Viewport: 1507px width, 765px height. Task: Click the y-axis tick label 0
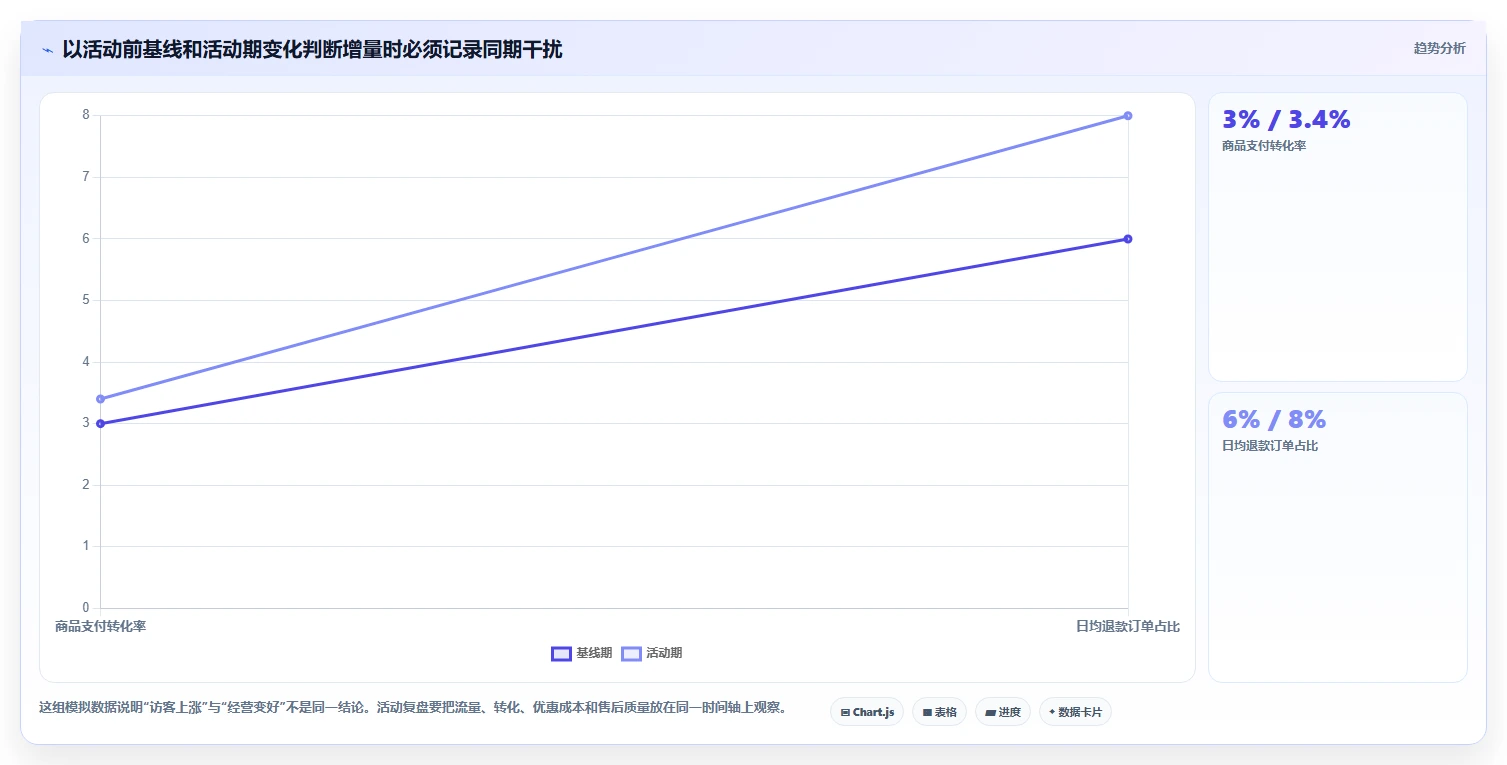tap(86, 608)
